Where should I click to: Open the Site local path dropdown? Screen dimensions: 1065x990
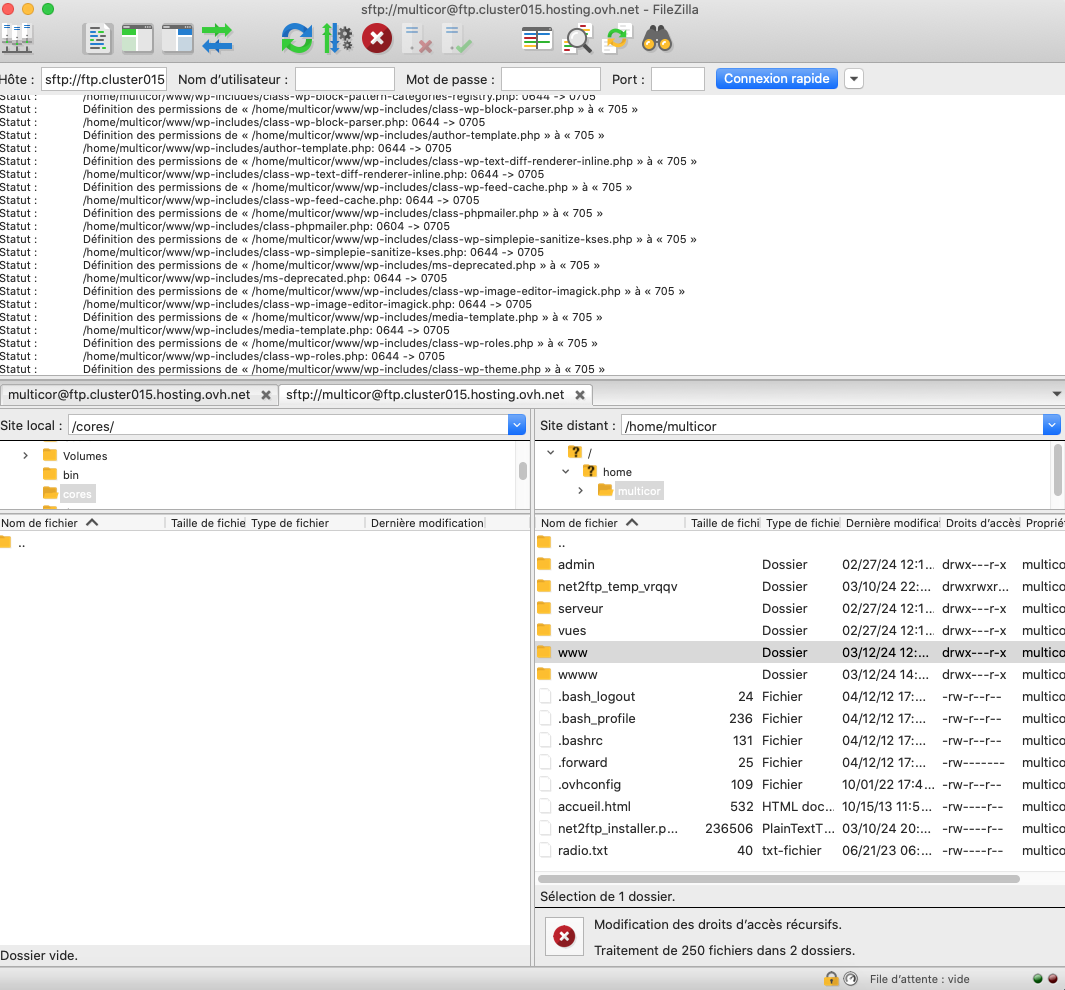click(x=516, y=425)
